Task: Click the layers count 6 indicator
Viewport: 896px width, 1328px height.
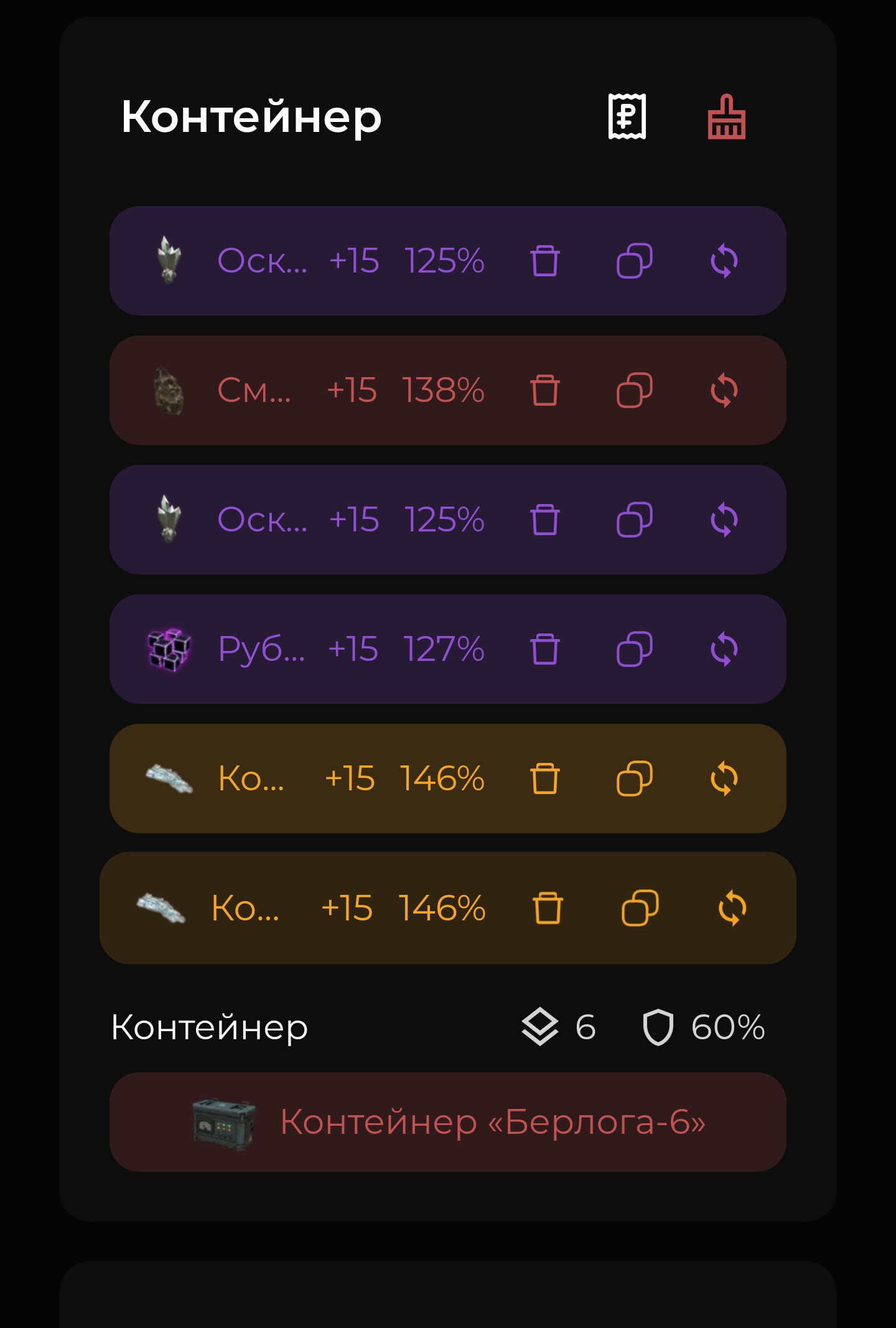Action: [558, 1027]
